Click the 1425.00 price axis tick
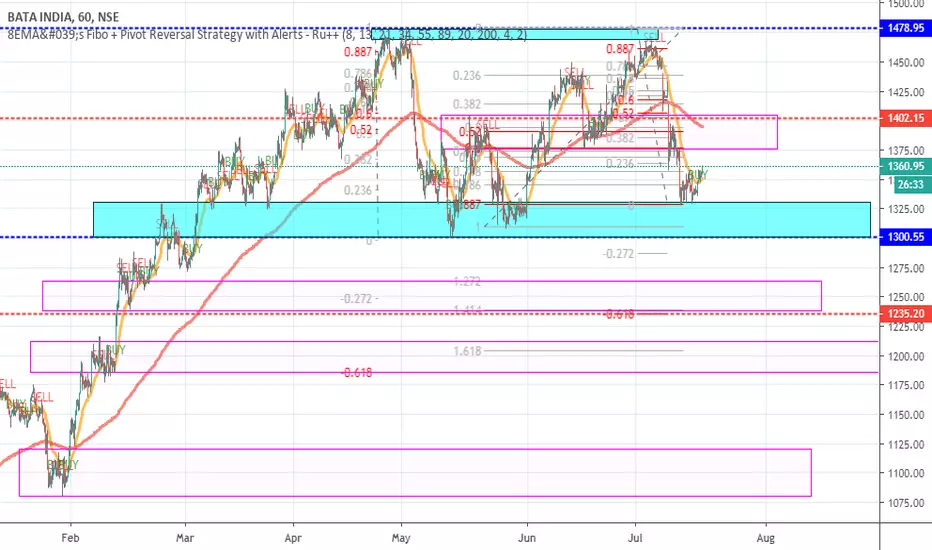Screen dimensions: 932x550 (x=906, y=92)
